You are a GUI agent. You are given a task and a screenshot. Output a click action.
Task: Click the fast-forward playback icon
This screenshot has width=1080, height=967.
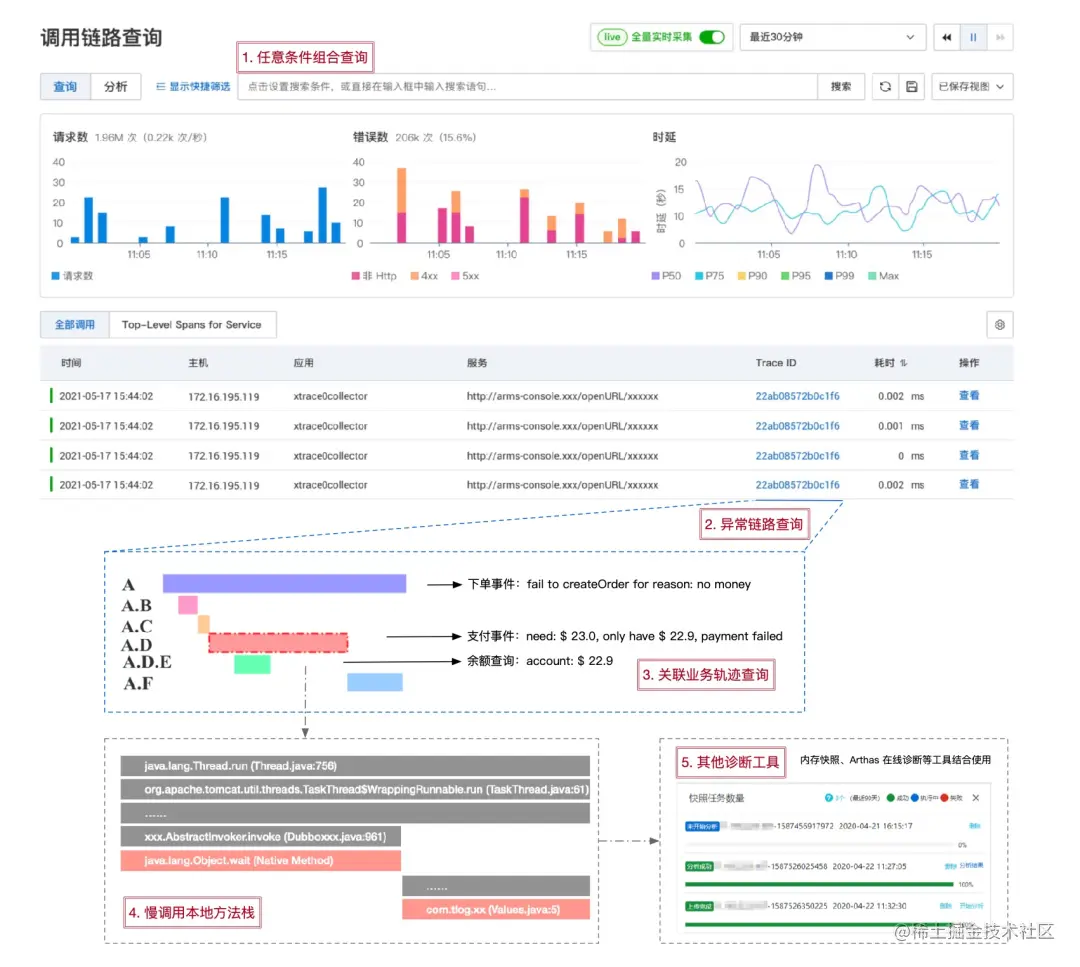coord(1000,37)
